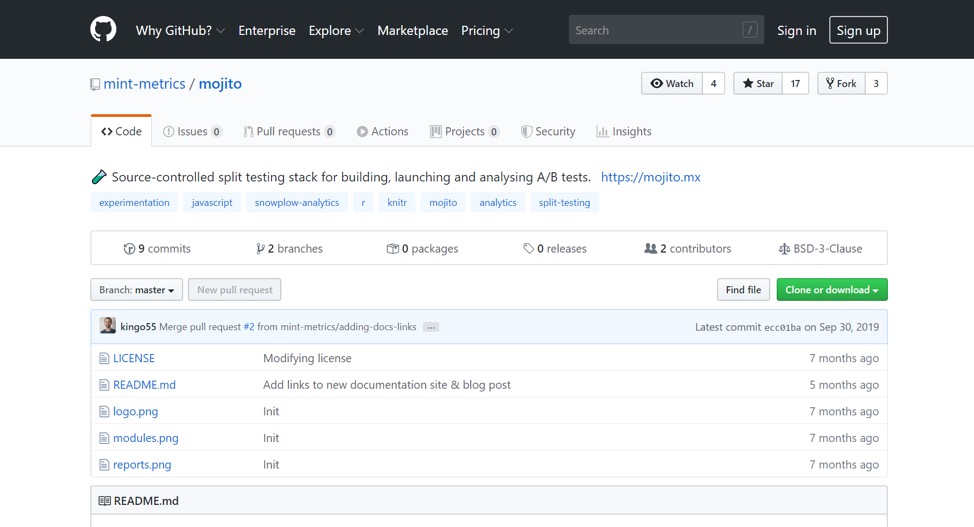Open the forks count 3
974x527 pixels.
[876, 83]
